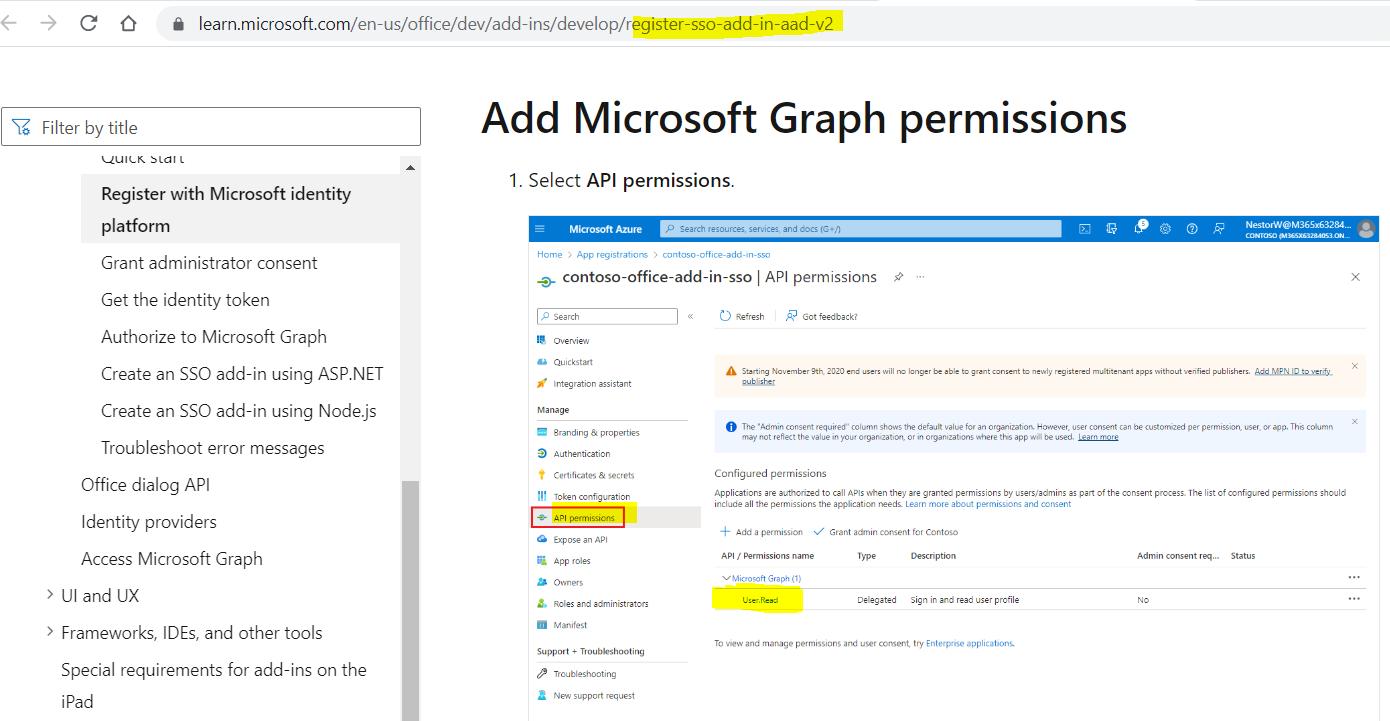Click Home breadcrumb in Azure screenshot

(549, 255)
